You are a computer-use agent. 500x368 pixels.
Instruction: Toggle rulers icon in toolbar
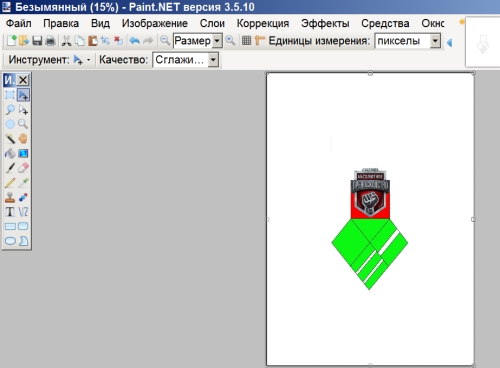(x=259, y=41)
